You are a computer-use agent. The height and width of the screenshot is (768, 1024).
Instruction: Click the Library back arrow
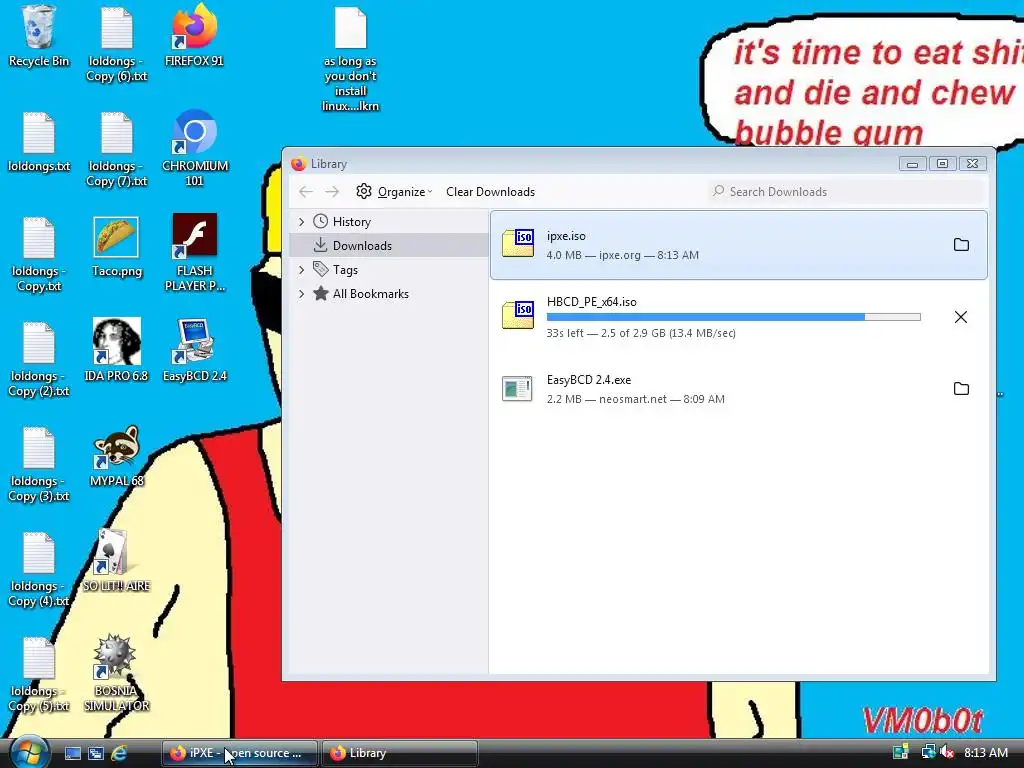(x=306, y=191)
